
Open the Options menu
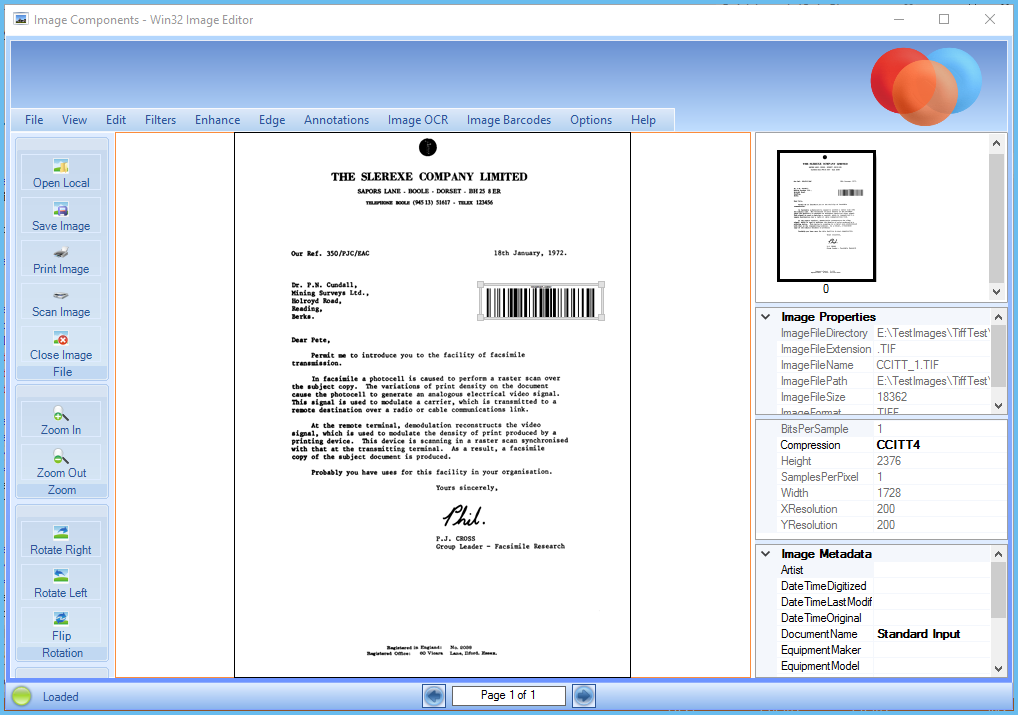pyautogui.click(x=591, y=120)
